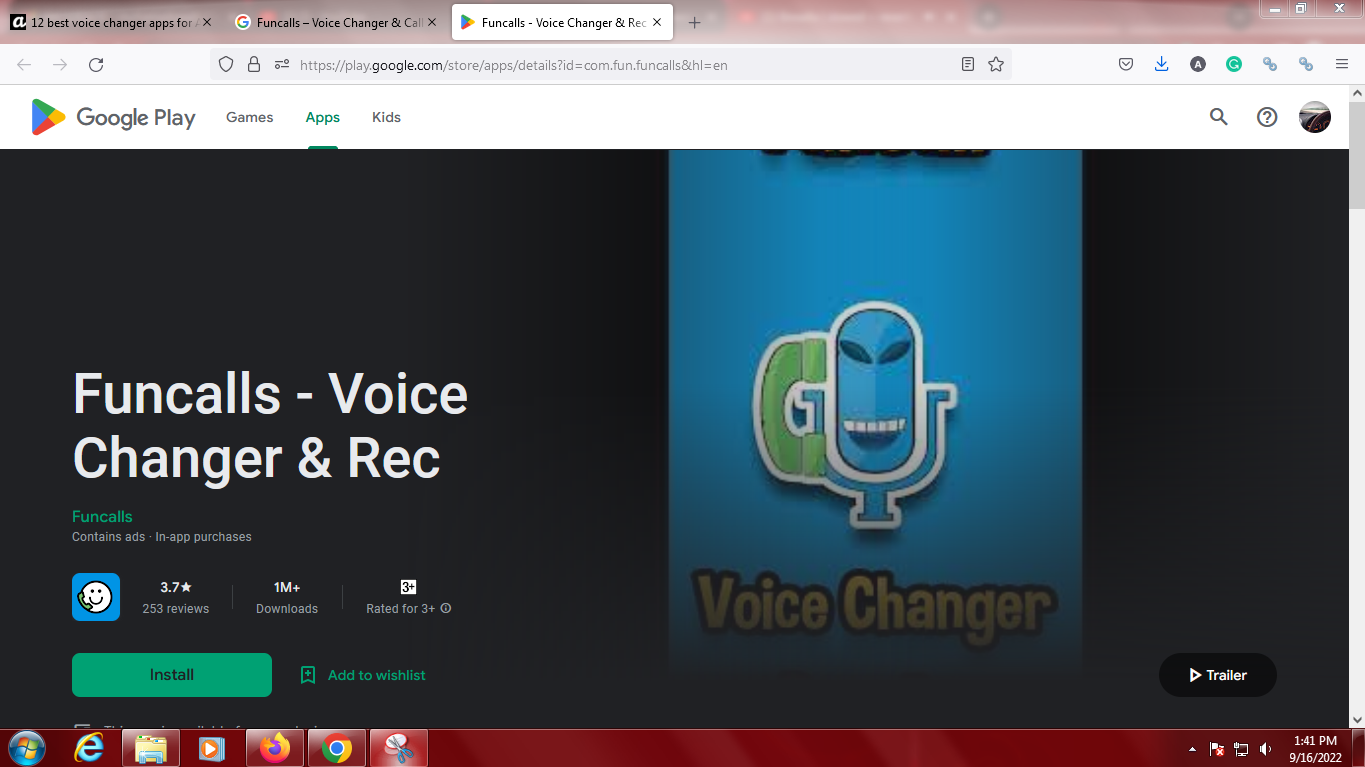Screen dimensions: 1365x767
Task: Open the Funcalls developer link
Action: click(102, 516)
